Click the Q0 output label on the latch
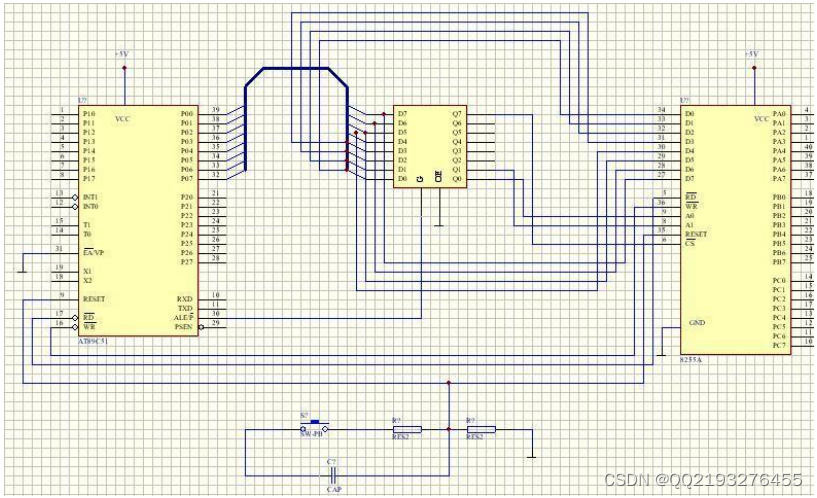Viewport: 817px width, 498px height. 457,179
